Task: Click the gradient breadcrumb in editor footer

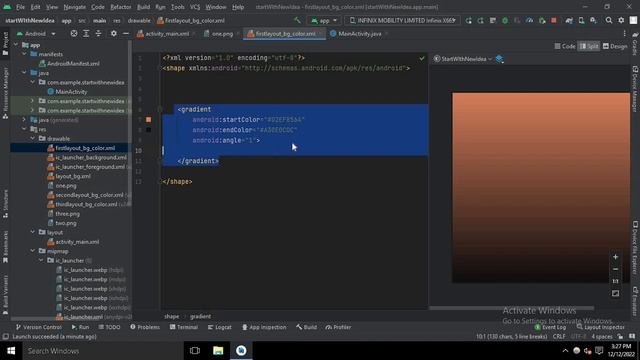Action: [200, 316]
